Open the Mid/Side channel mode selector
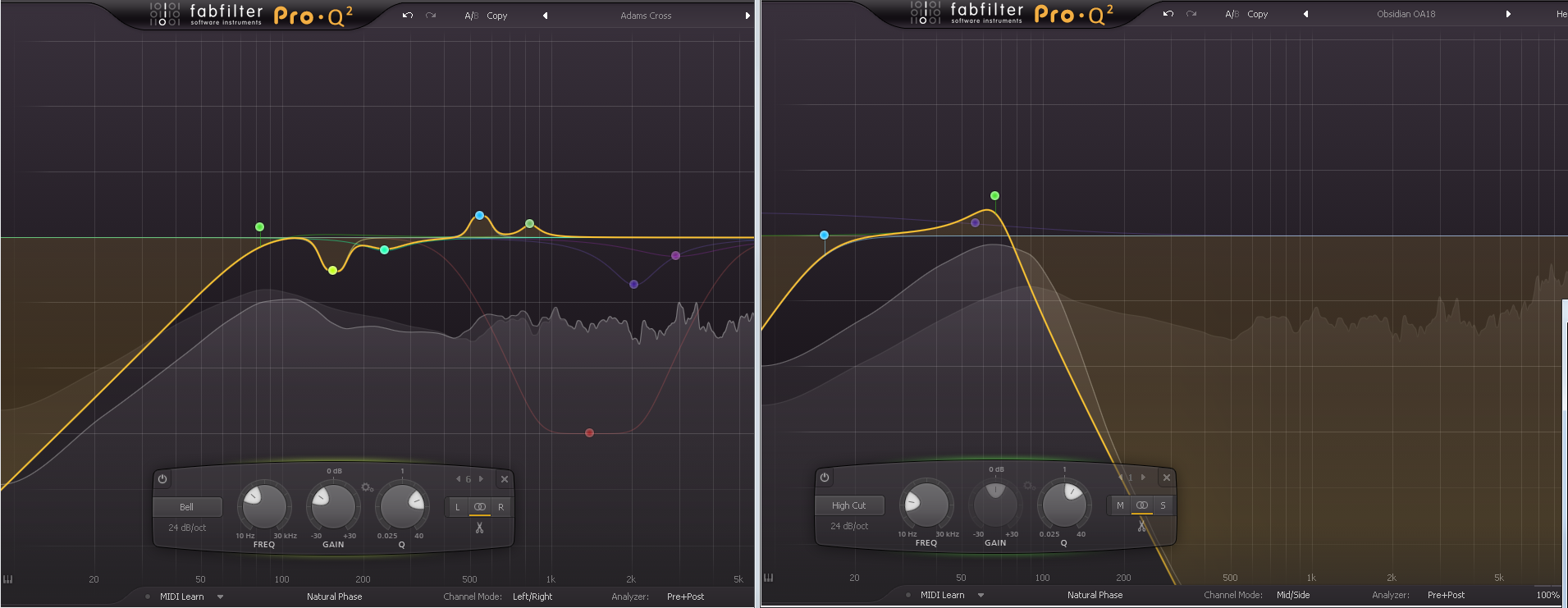Viewport: 1568px width, 608px height. (1293, 595)
